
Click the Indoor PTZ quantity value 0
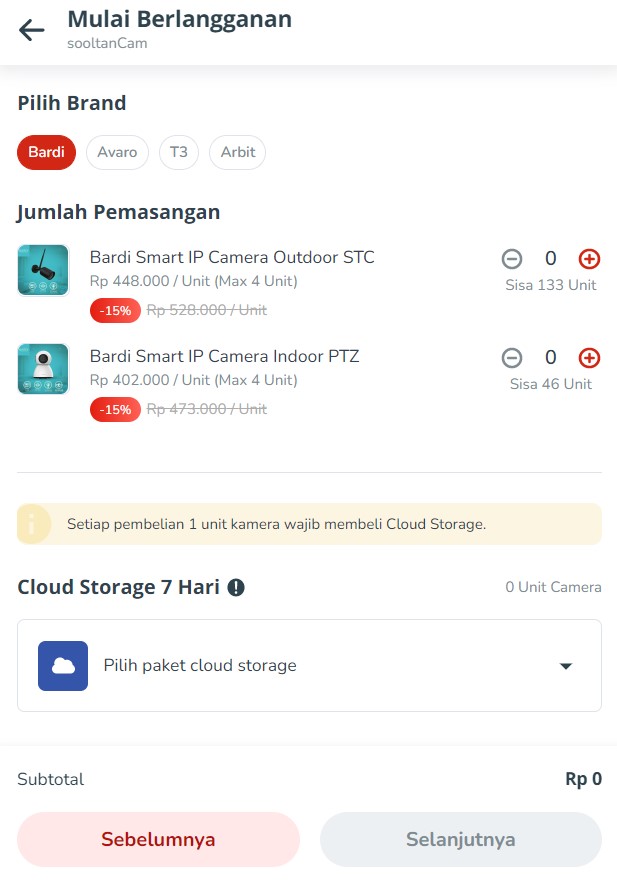point(551,357)
